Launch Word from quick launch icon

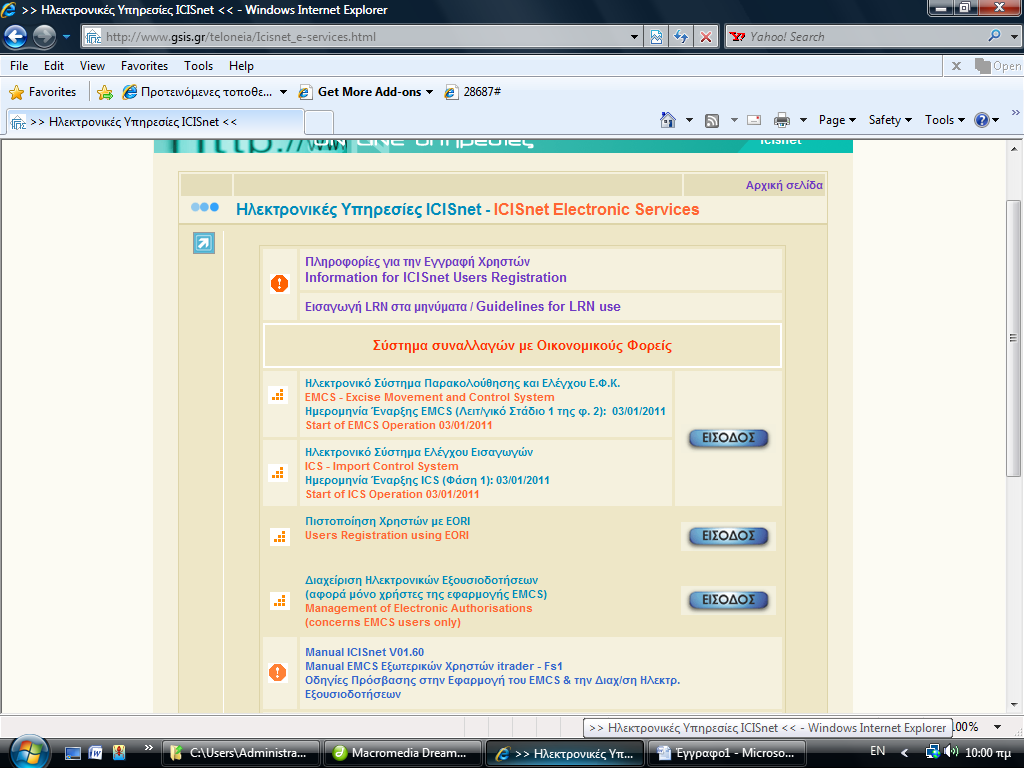tap(95, 753)
